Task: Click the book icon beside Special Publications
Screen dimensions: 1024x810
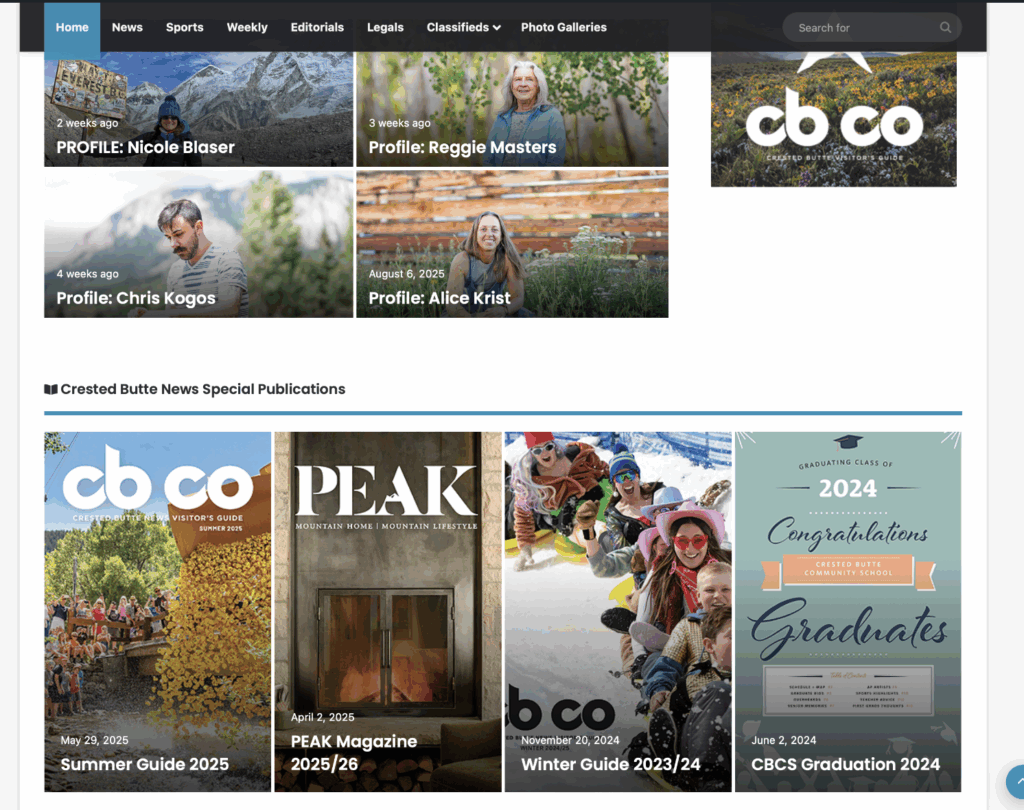Action: pyautogui.click(x=50, y=389)
